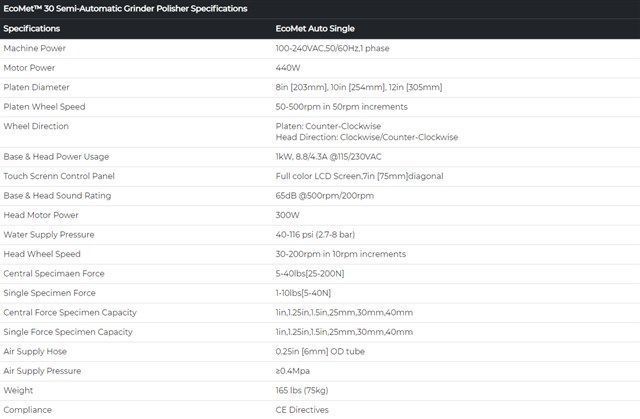Viewport: 640px width, 419px height.
Task: Click the Air Supply Hose row label
Action: (x=35, y=351)
